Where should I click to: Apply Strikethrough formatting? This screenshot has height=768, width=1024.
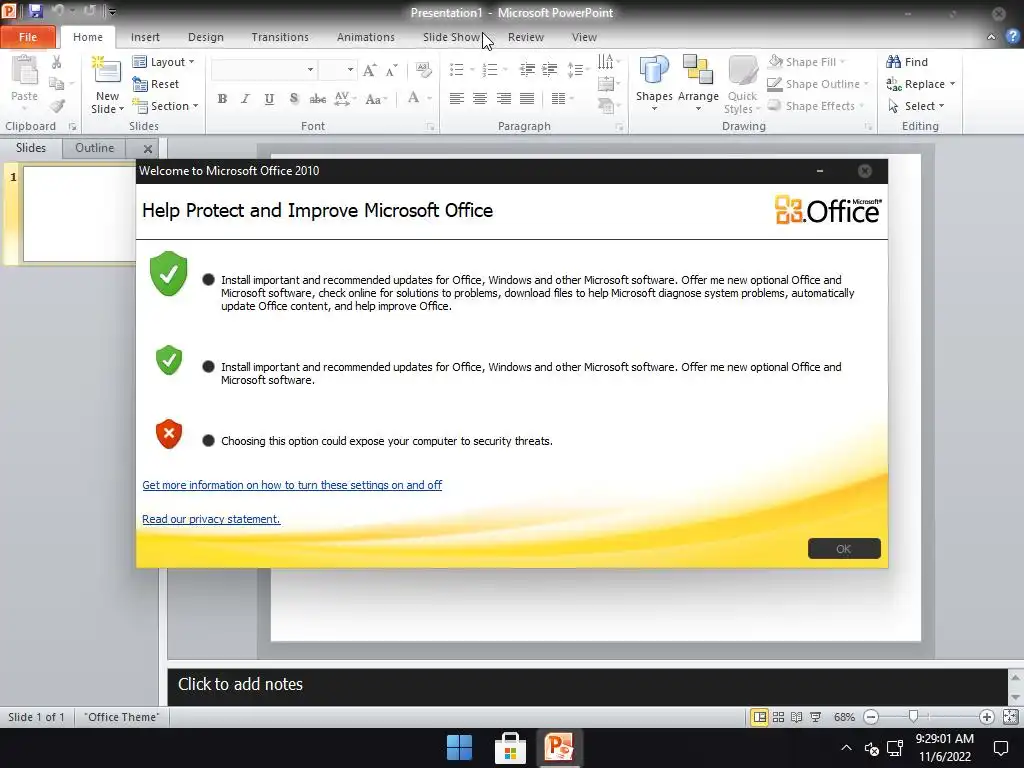(317, 99)
